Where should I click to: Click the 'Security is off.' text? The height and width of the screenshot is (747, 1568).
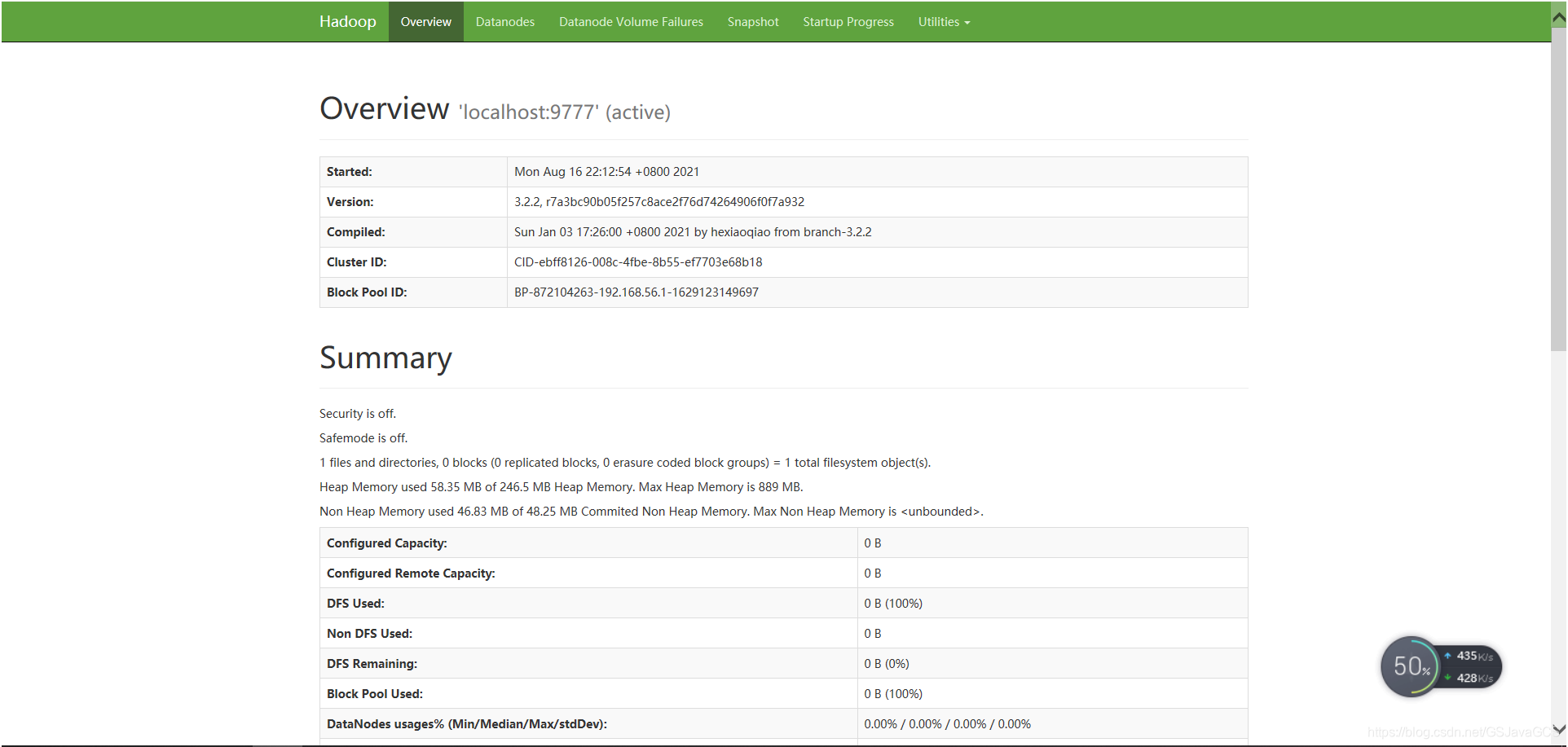pos(358,414)
